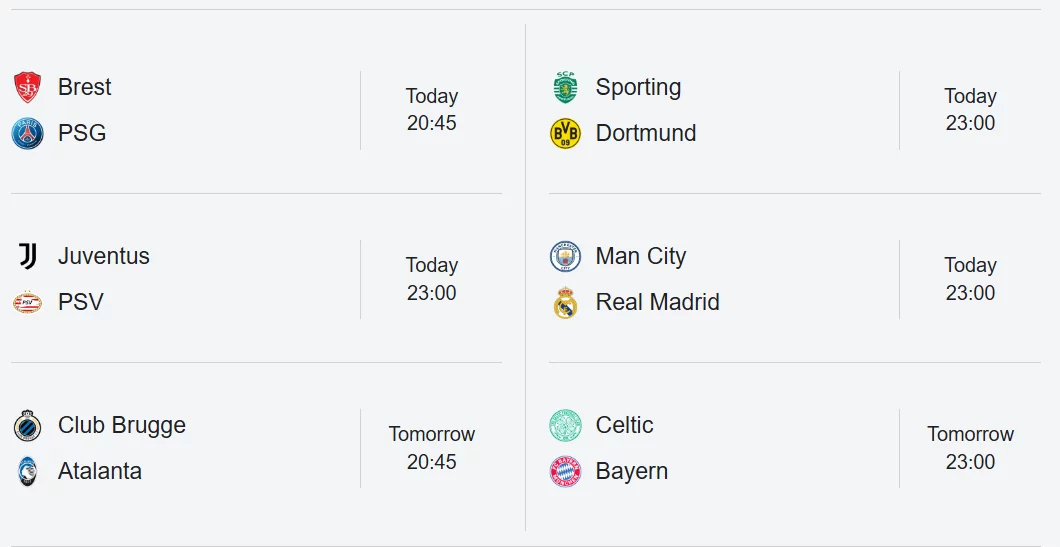The height and width of the screenshot is (547, 1060).
Task: Click the PSV Eindhoven crest
Action: point(28,302)
